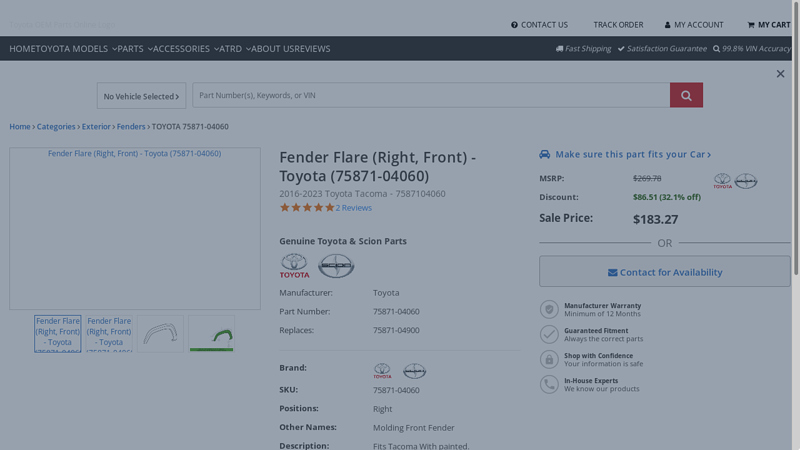
Task: Open the Accessories menu item
Action: point(184,49)
